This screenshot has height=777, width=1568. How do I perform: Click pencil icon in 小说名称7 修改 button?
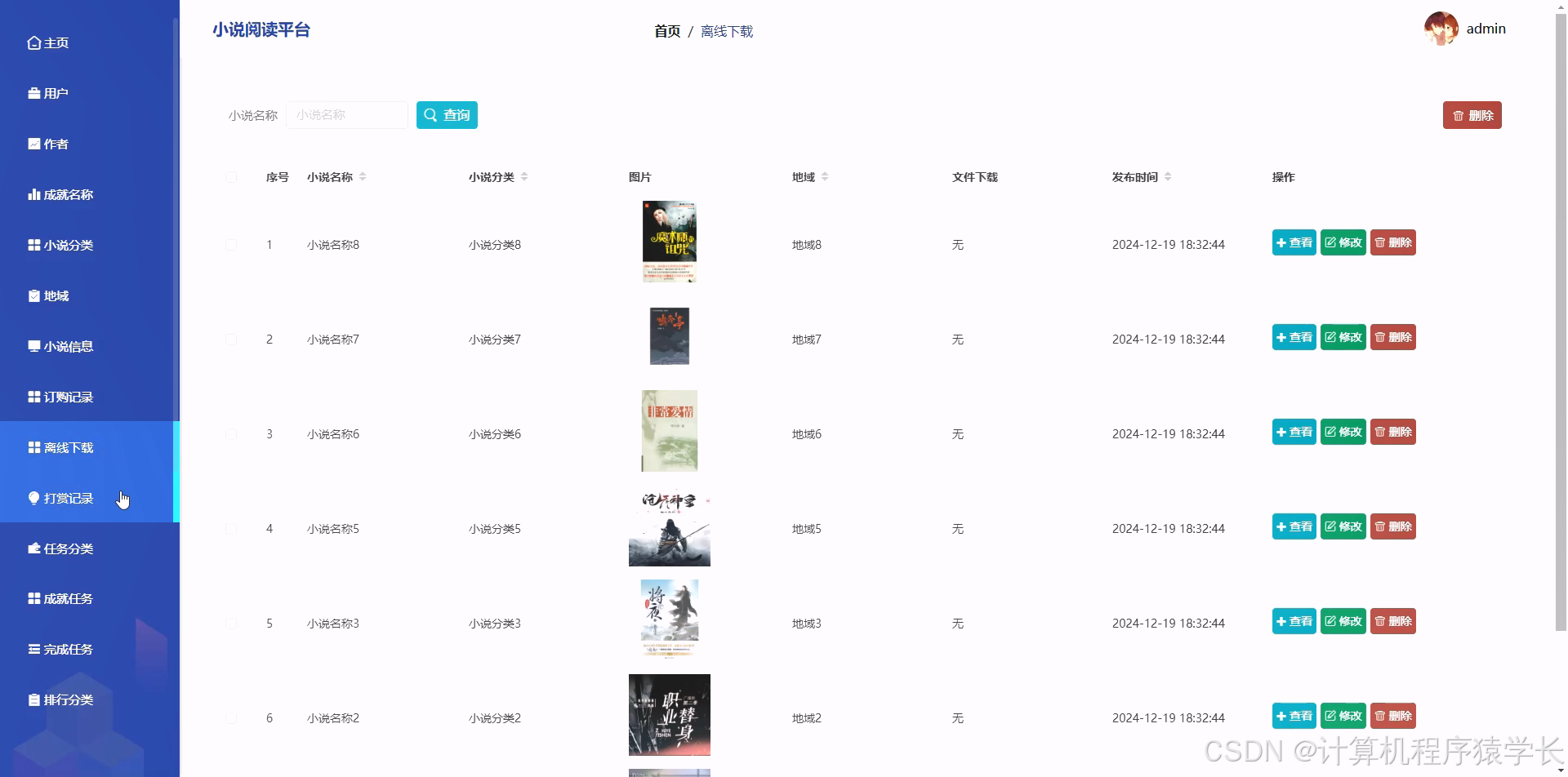click(x=1330, y=338)
